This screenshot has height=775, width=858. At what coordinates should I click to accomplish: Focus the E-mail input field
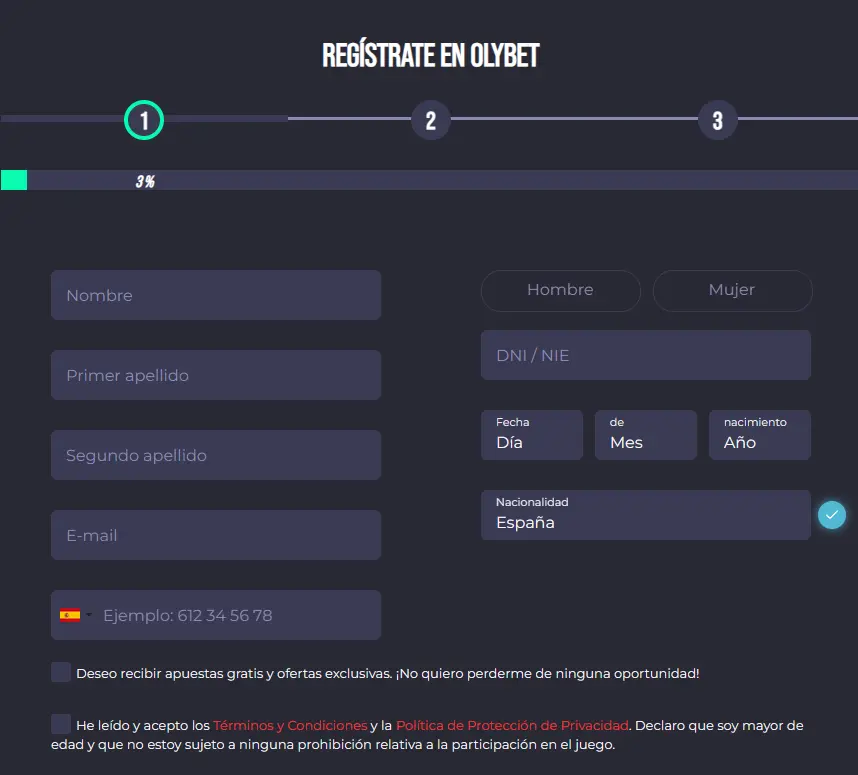216,535
